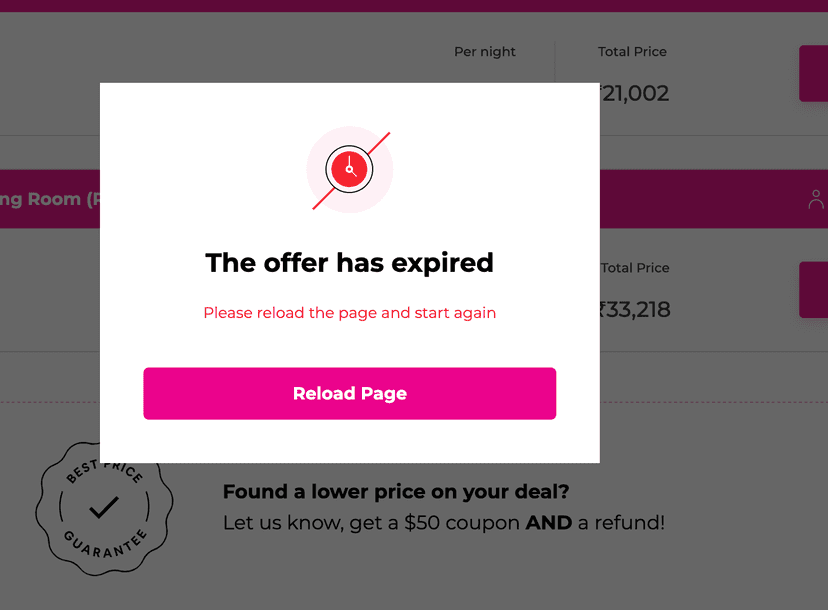Click the guest person icon in room header
The height and width of the screenshot is (610, 828).
(x=816, y=200)
